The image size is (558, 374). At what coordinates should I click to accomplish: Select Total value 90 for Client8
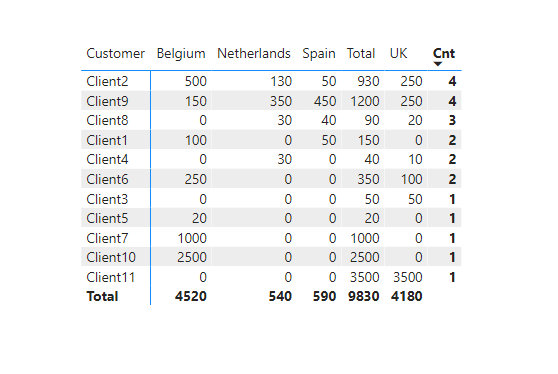pos(372,120)
